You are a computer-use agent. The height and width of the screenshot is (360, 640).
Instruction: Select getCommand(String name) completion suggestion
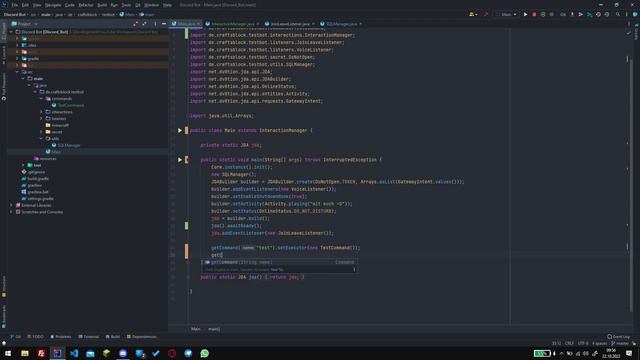click(x=279, y=262)
